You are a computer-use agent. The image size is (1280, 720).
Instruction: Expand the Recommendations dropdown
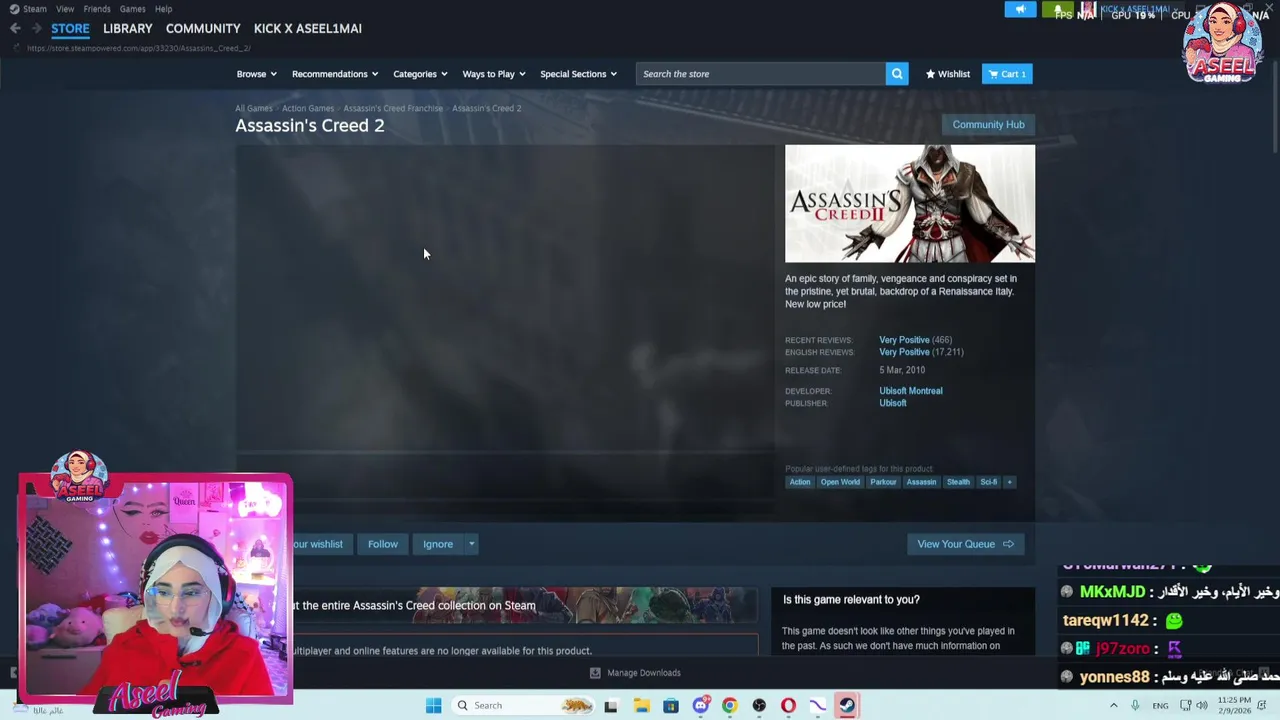click(335, 74)
